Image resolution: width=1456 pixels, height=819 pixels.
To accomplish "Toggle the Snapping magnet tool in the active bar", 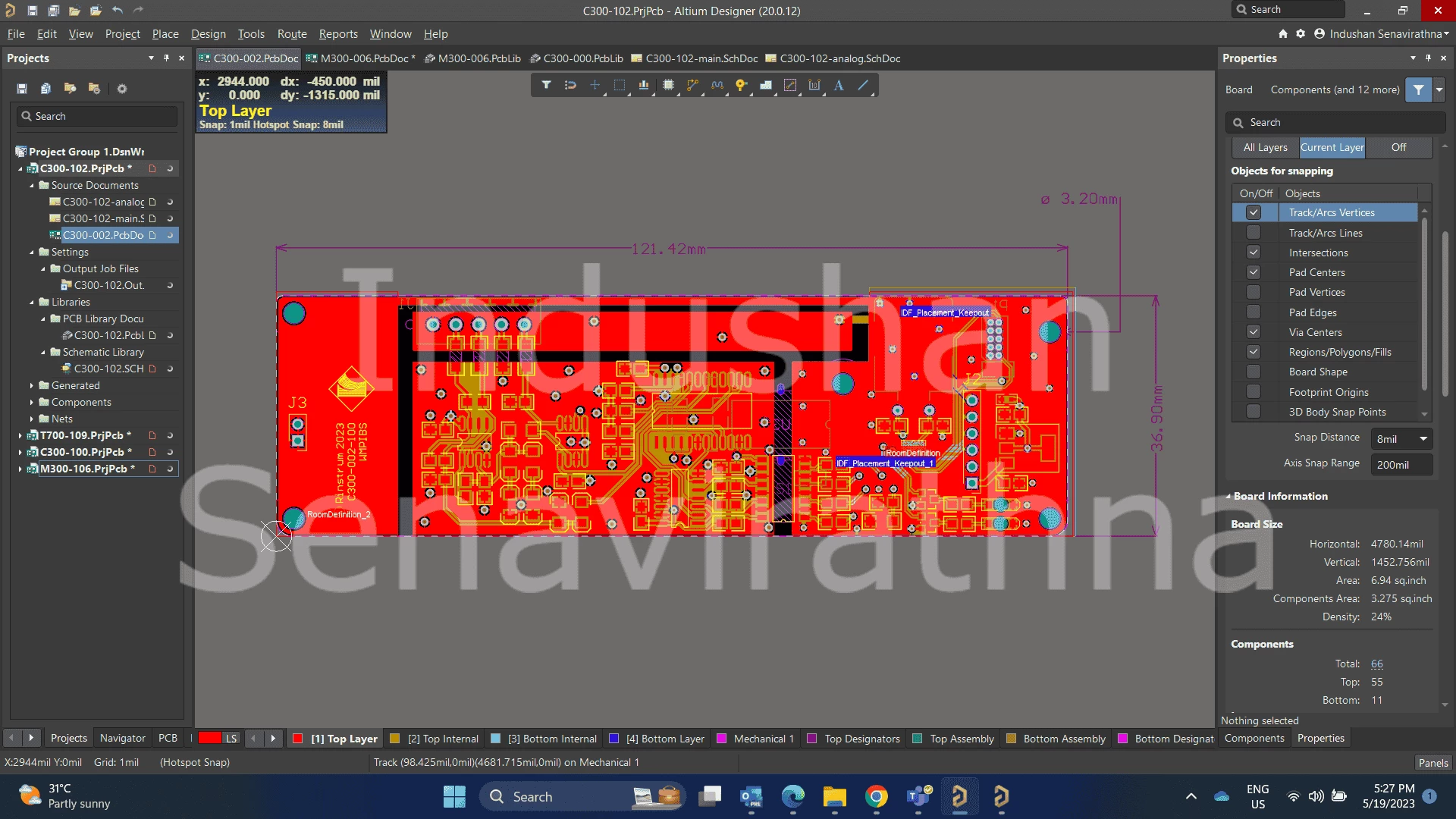I will 570,85.
